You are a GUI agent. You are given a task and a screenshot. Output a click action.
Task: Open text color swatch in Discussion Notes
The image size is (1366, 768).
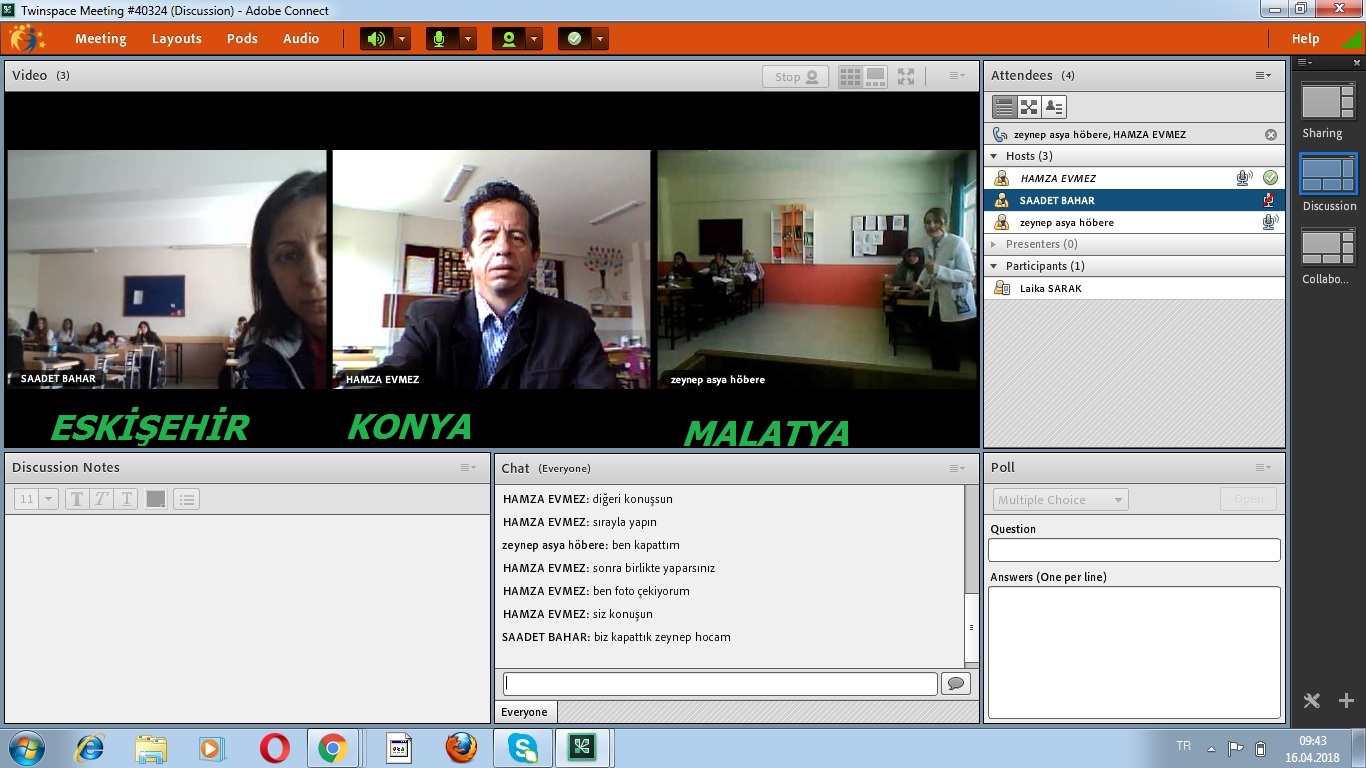point(156,499)
